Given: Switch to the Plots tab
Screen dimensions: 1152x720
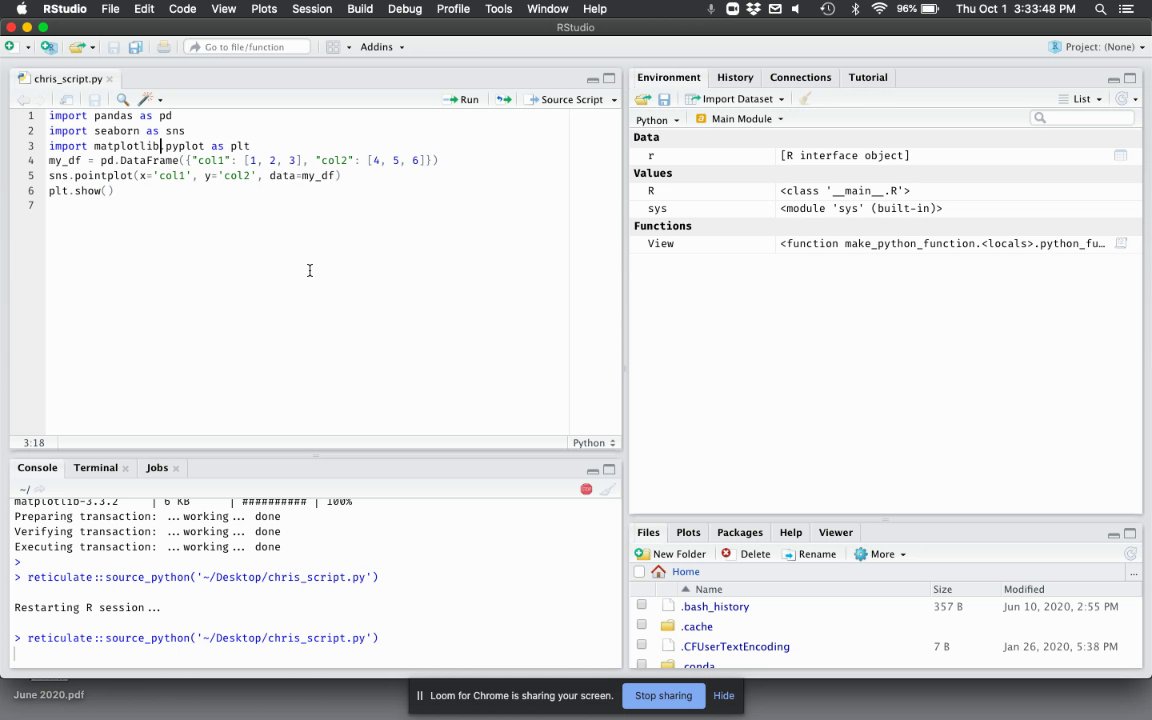Looking at the screenshot, I should [x=688, y=533].
